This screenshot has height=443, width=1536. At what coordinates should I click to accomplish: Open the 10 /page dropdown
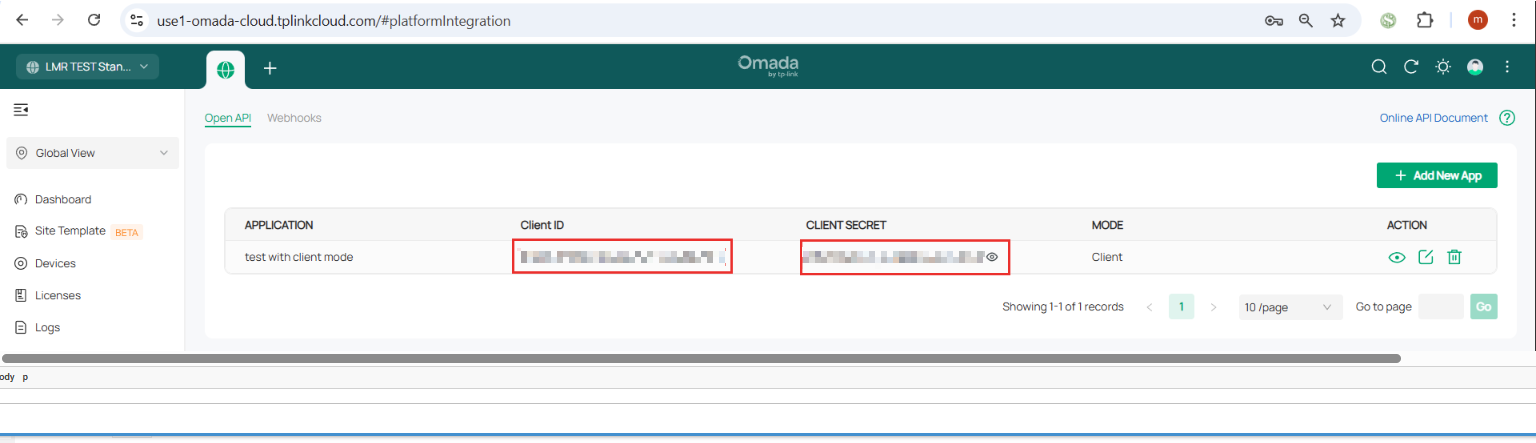tap(1290, 307)
